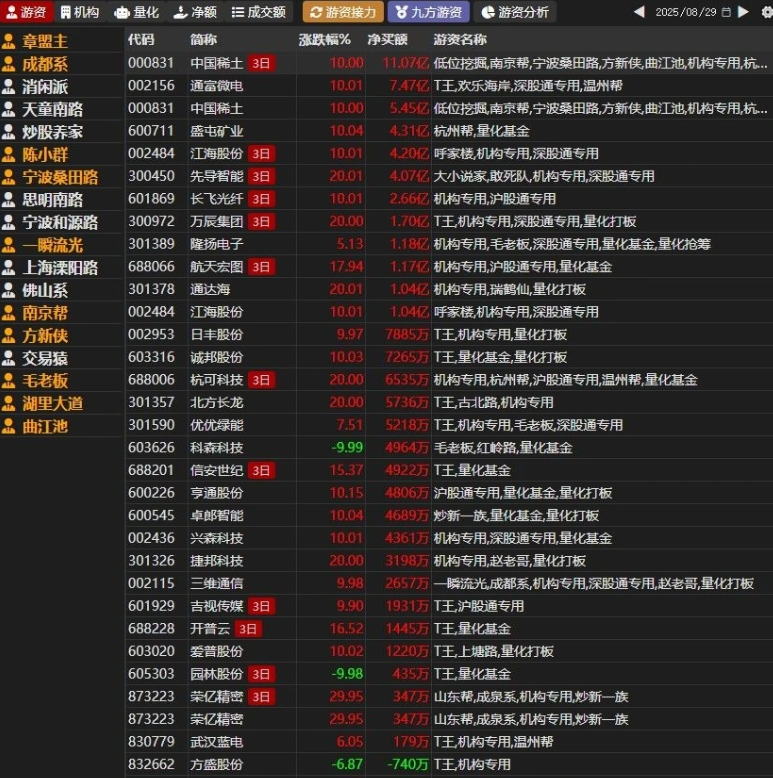Click the date field 2025/08/29

click(686, 12)
